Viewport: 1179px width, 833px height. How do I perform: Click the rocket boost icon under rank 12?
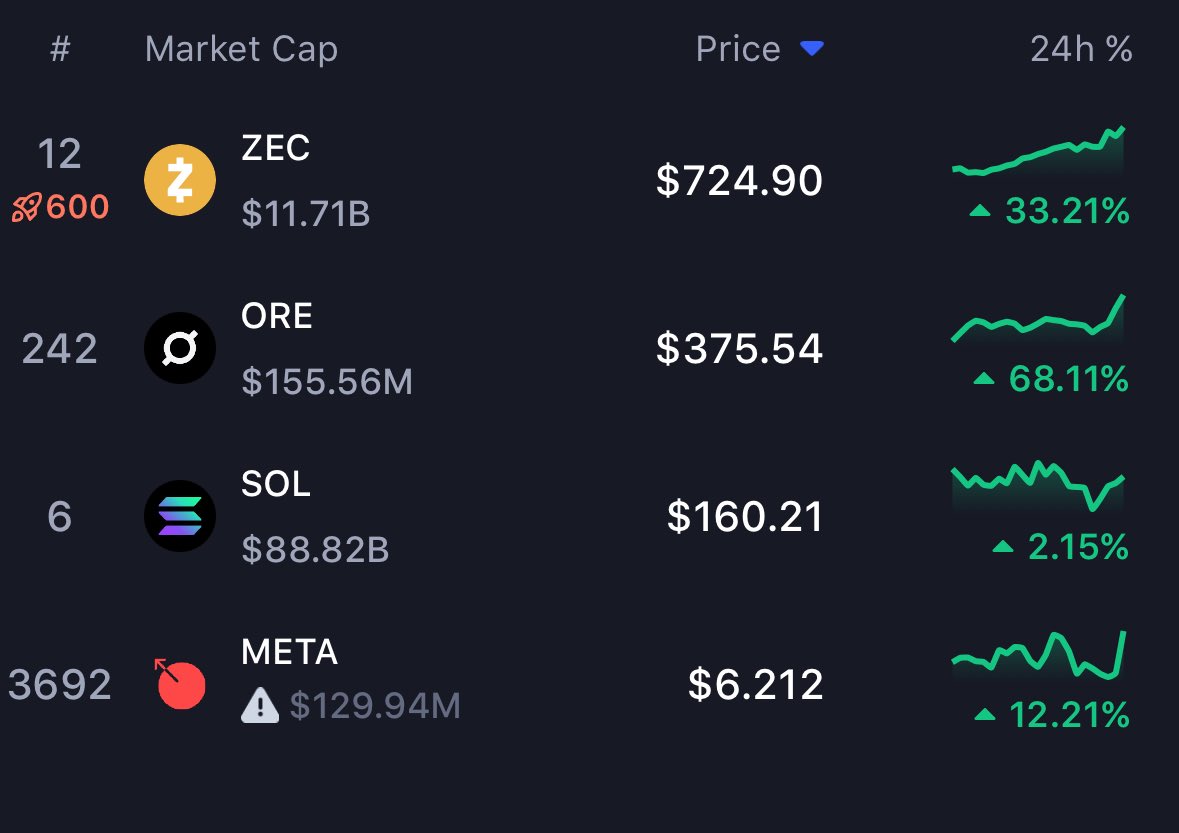point(25,207)
